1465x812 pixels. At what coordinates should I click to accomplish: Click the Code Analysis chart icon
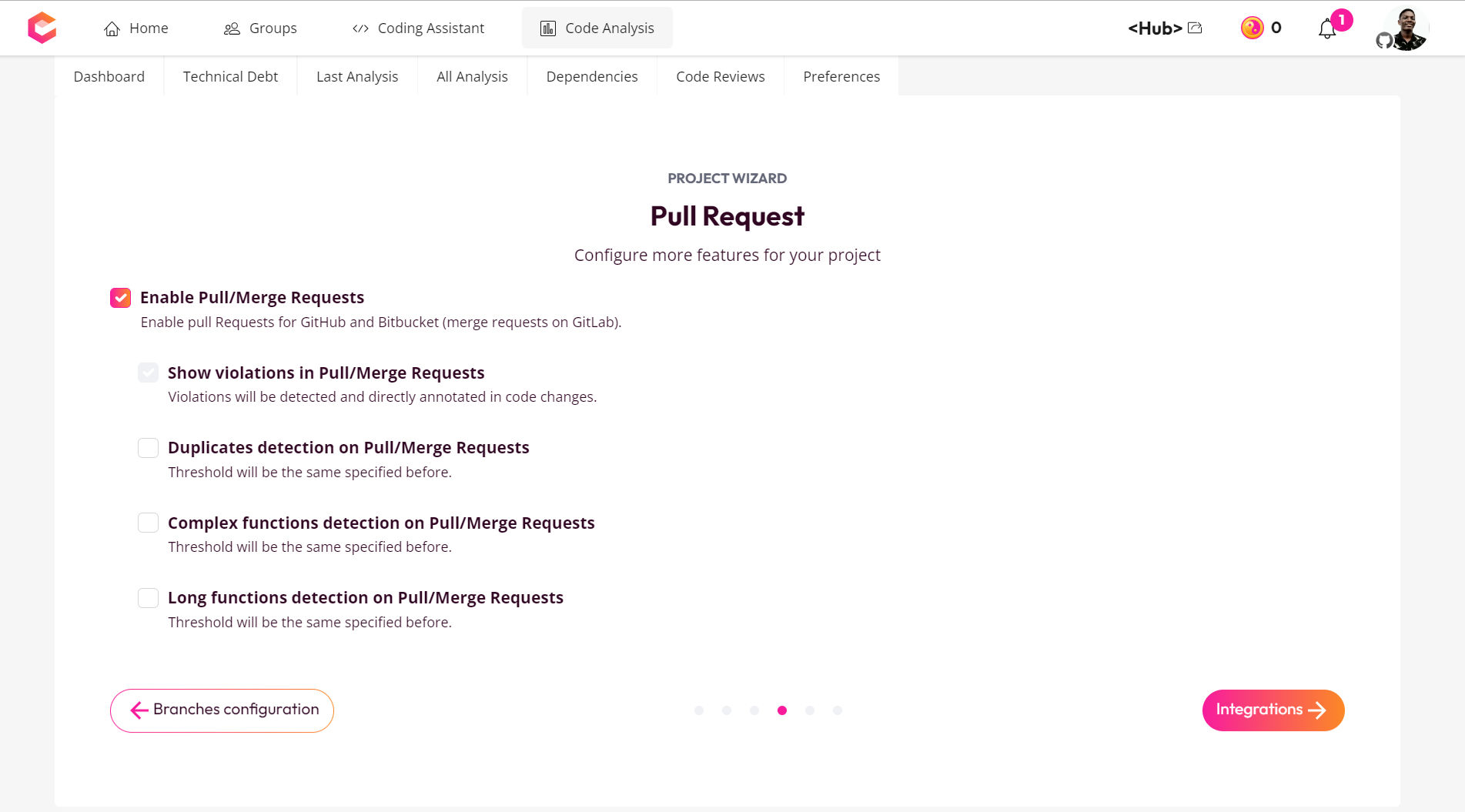[x=548, y=28]
